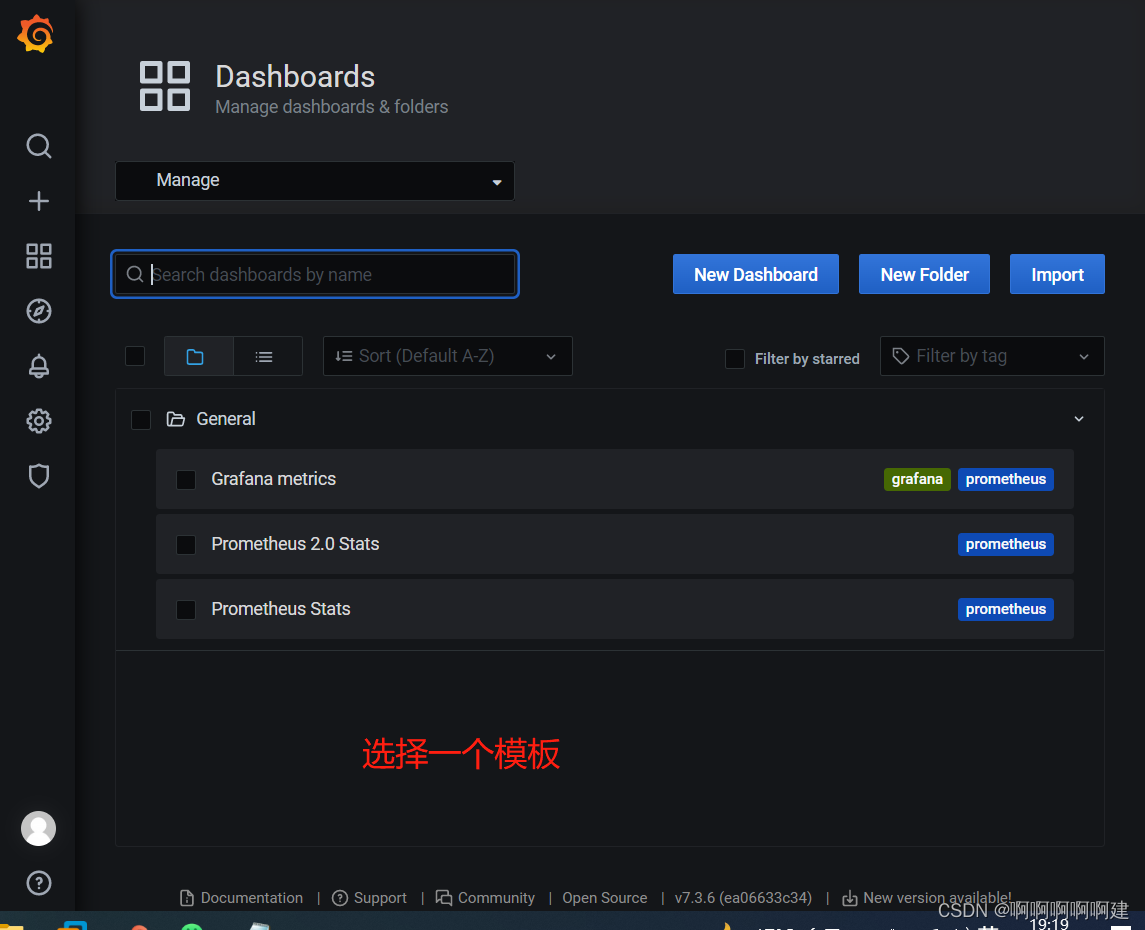Viewport: 1145px width, 930px height.
Task: Focus the Search dashboards by name field
Action: [x=315, y=274]
